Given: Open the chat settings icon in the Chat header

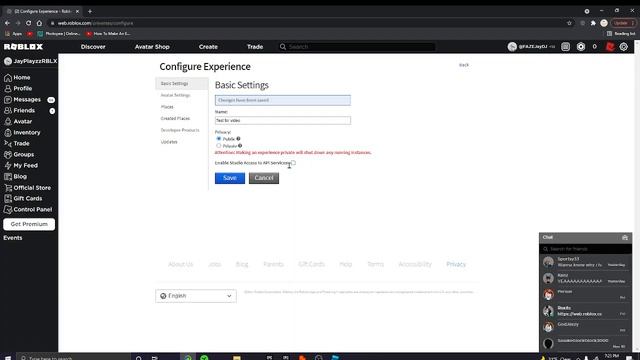Looking at the screenshot, I should tap(624, 238).
